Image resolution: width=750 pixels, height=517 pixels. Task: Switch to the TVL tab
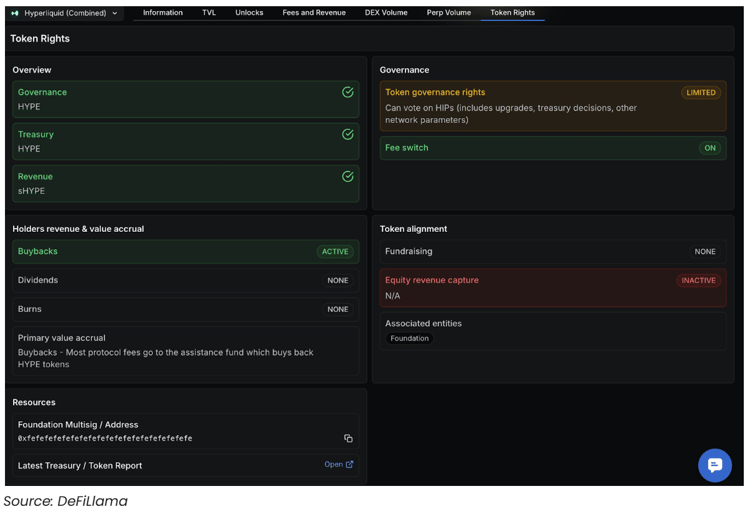209,12
